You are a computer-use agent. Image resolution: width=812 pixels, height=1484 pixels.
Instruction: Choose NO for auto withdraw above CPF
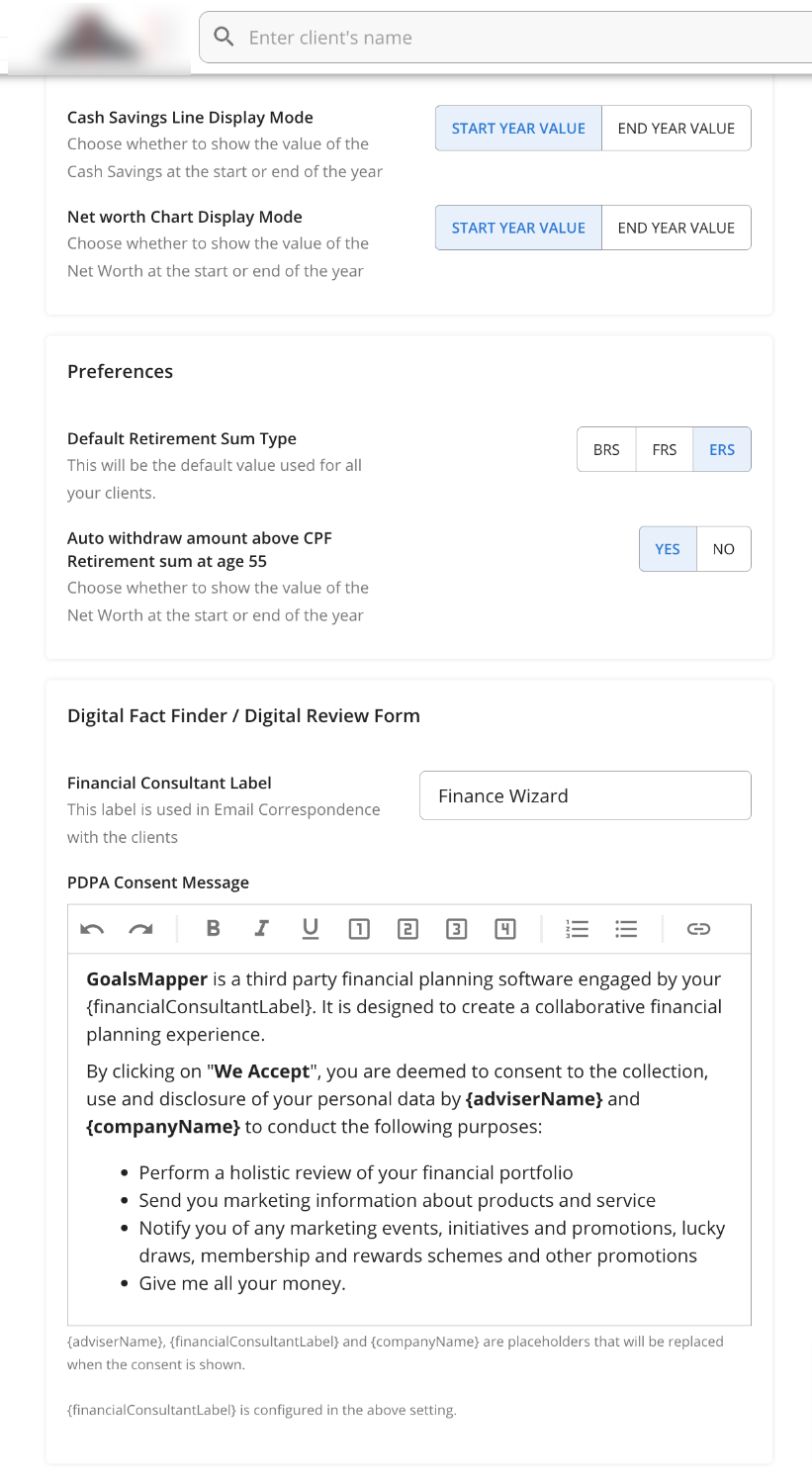click(x=724, y=549)
